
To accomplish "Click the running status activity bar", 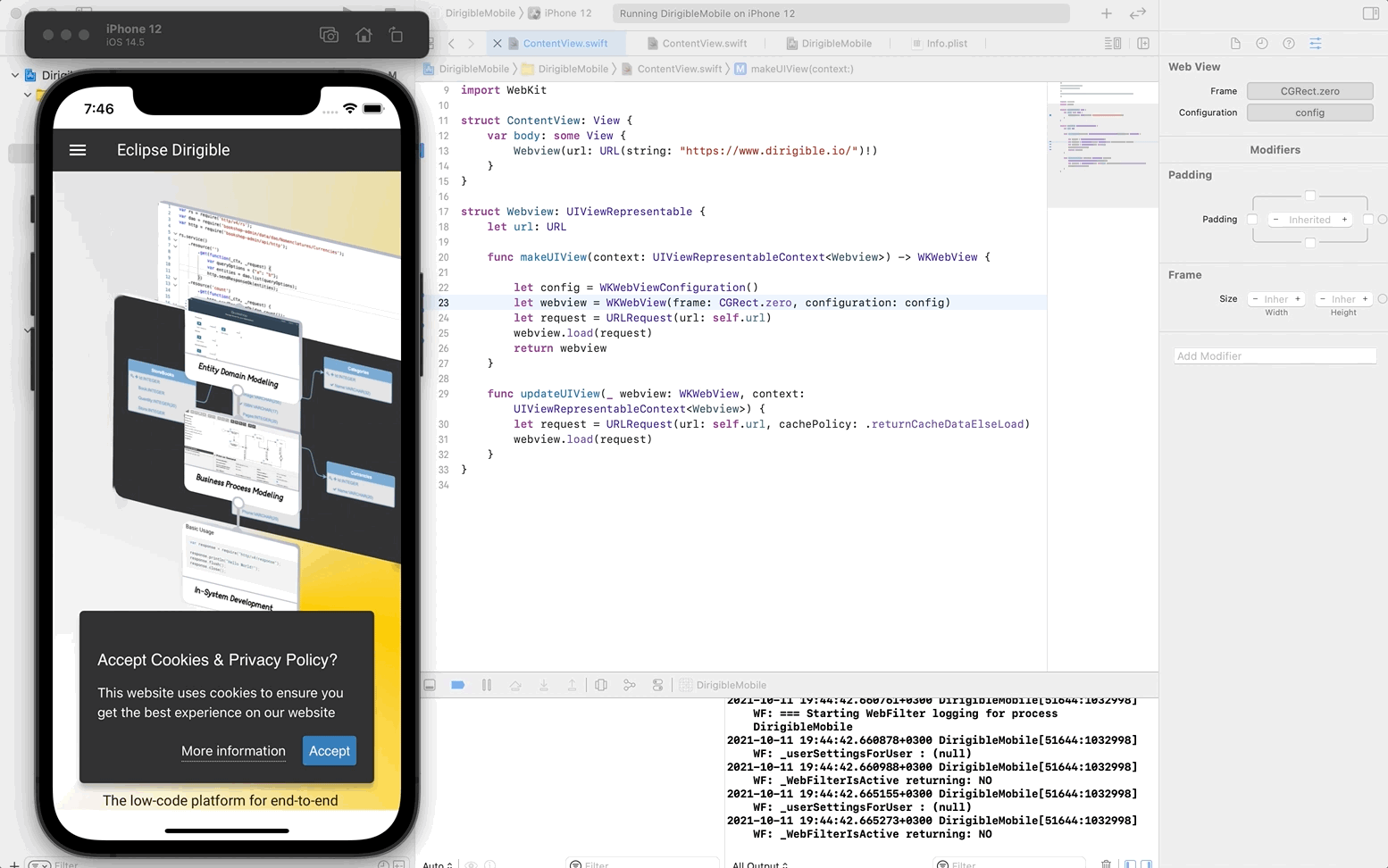I will click(x=840, y=13).
